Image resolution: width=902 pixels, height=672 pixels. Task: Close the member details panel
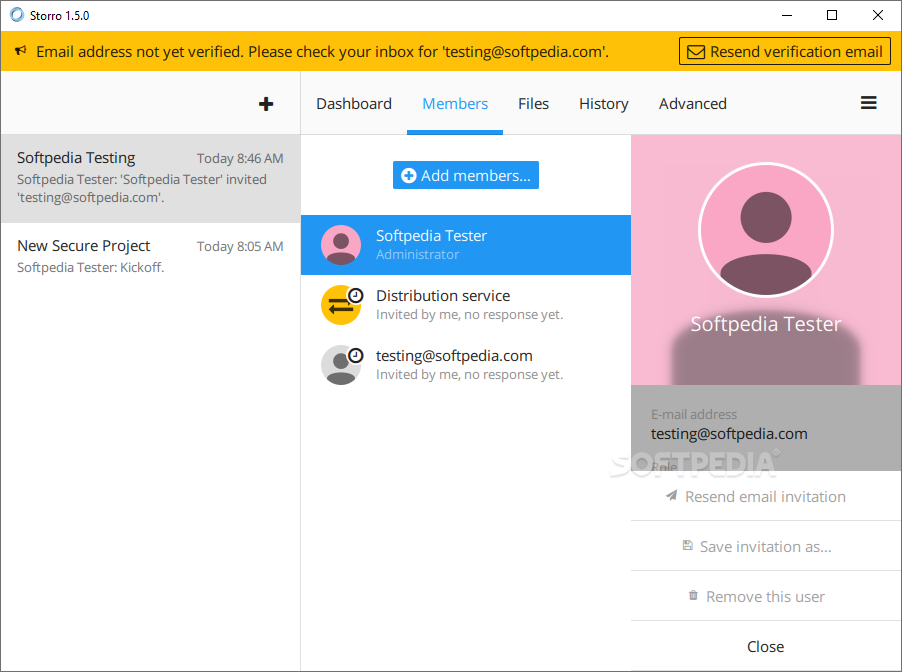[x=766, y=646]
